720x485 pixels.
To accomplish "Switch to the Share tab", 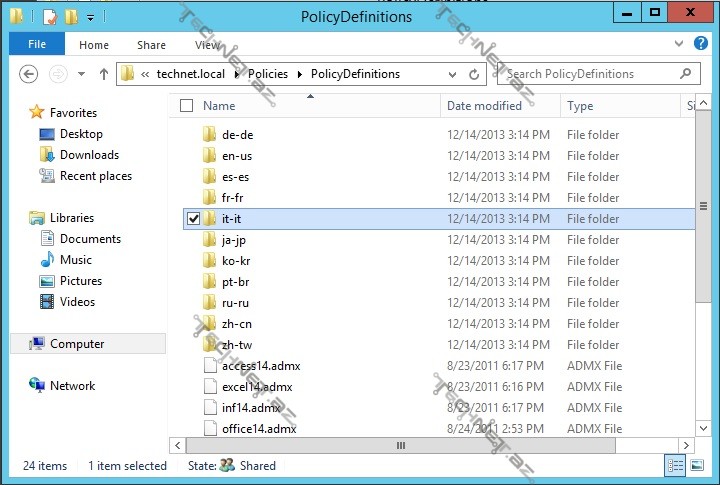I will coord(152,45).
